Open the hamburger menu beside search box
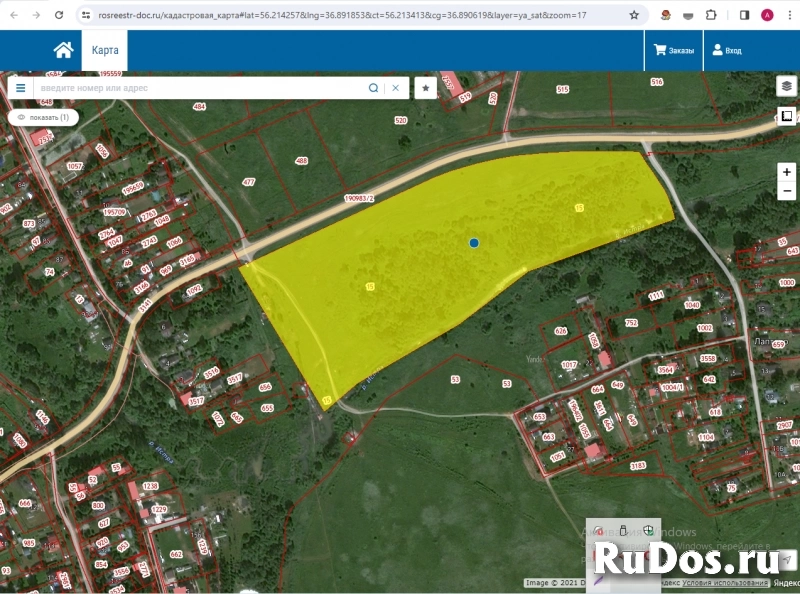The width and height of the screenshot is (800, 594). click(20, 88)
